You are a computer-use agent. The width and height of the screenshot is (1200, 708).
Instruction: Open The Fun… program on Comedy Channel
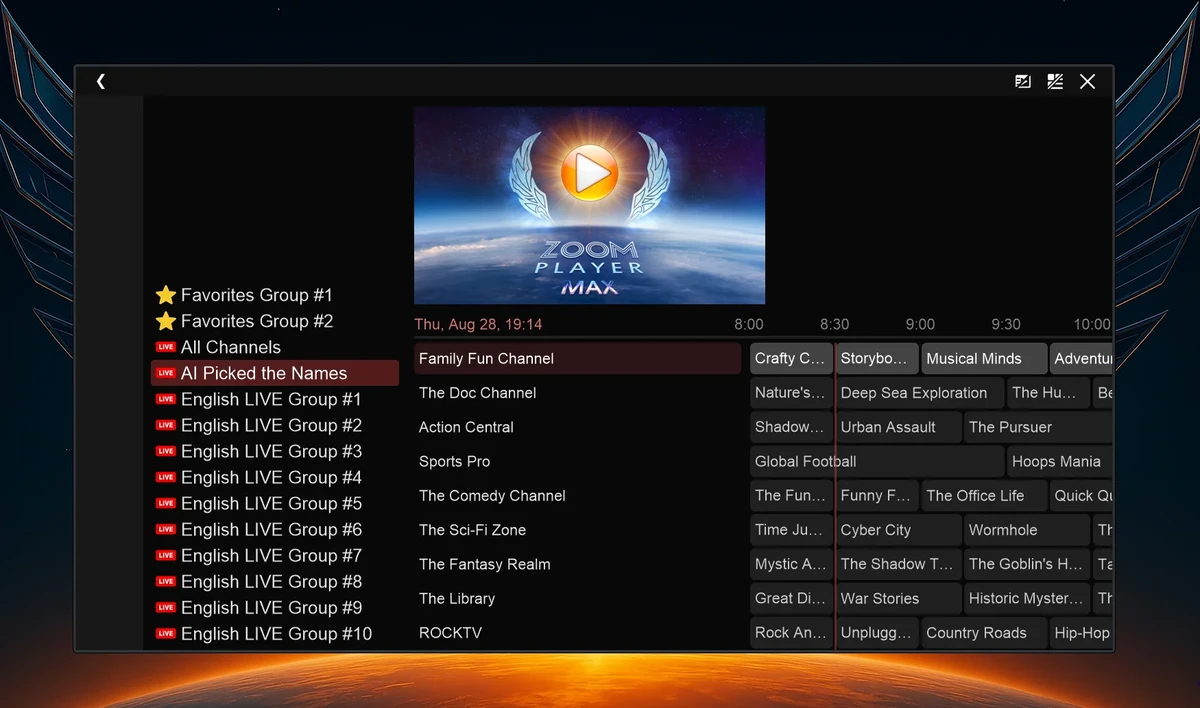click(x=791, y=495)
